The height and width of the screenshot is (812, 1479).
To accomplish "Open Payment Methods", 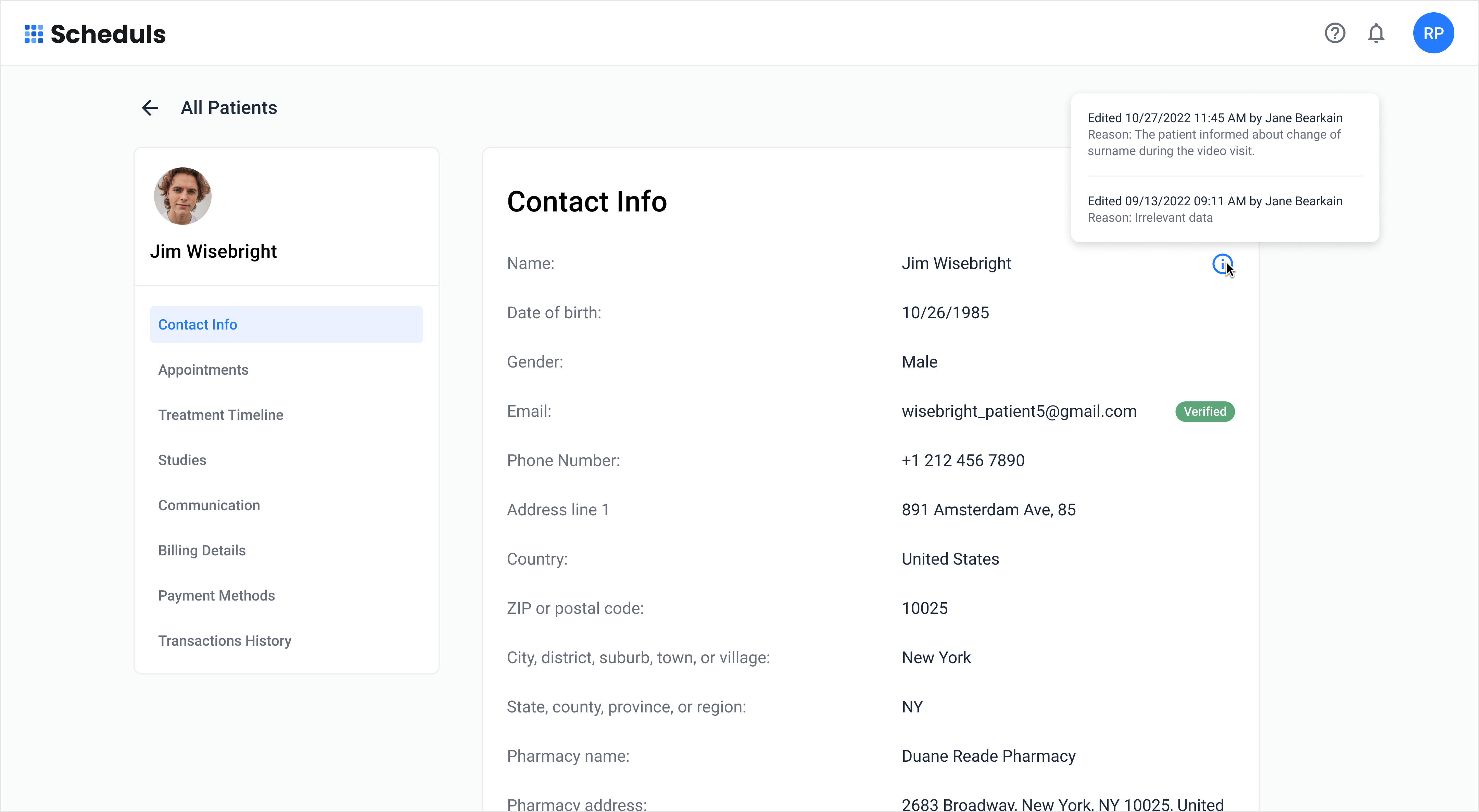I will pos(216,596).
